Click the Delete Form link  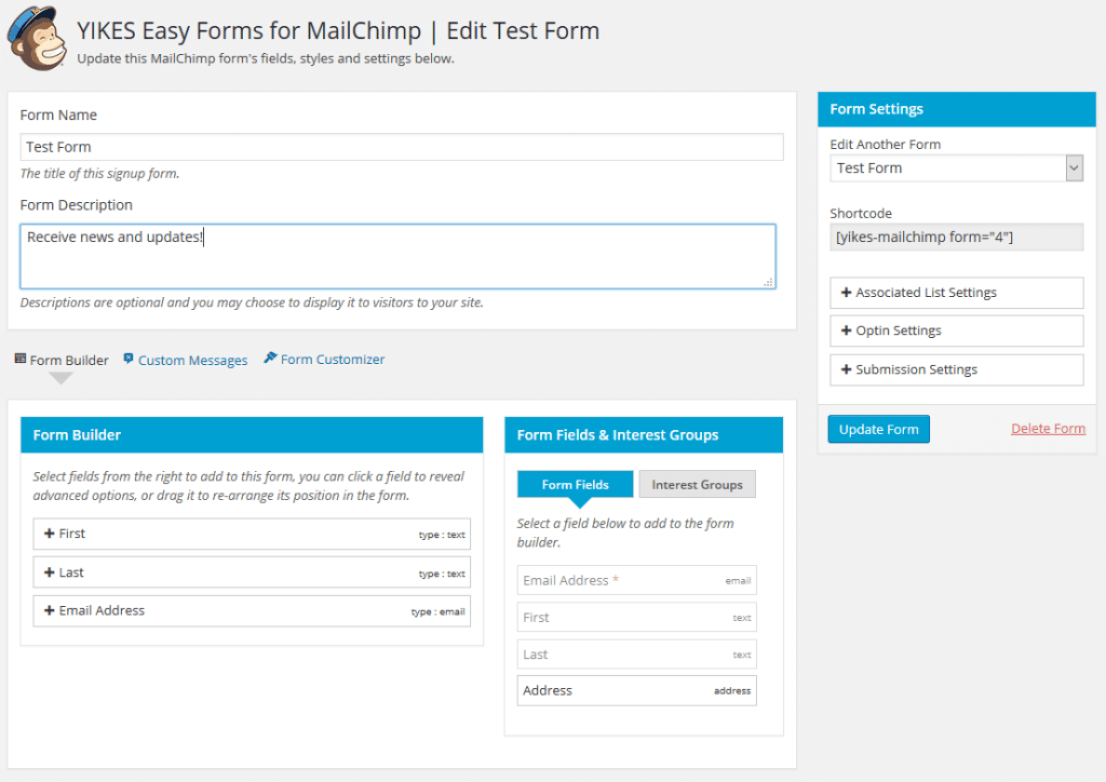click(1048, 429)
